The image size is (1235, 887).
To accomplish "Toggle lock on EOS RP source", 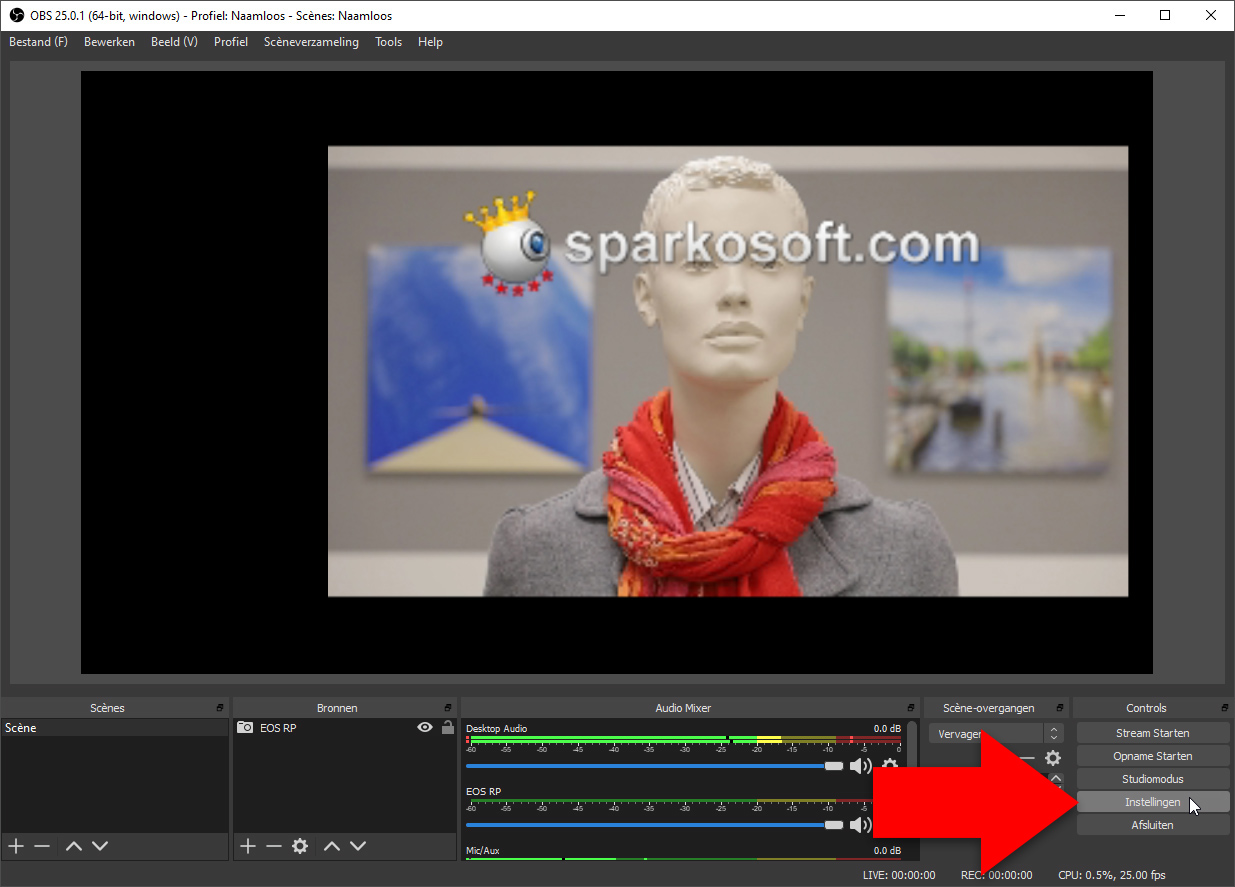I will point(448,728).
